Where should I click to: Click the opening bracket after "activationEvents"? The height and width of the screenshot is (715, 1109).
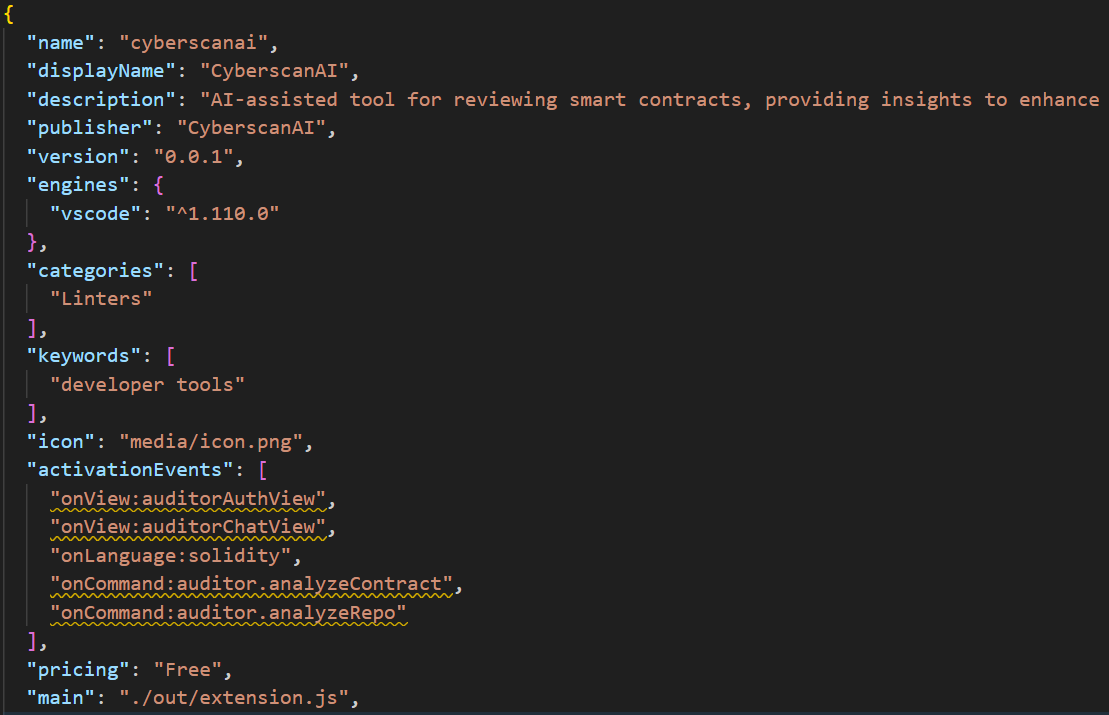coord(262,470)
